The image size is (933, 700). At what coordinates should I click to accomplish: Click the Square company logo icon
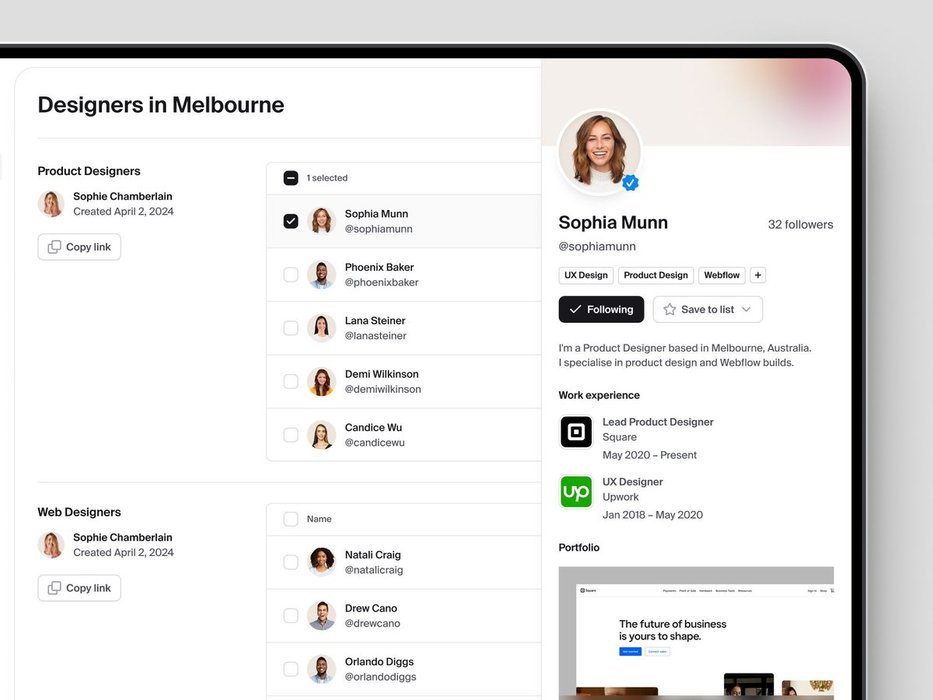(x=576, y=432)
